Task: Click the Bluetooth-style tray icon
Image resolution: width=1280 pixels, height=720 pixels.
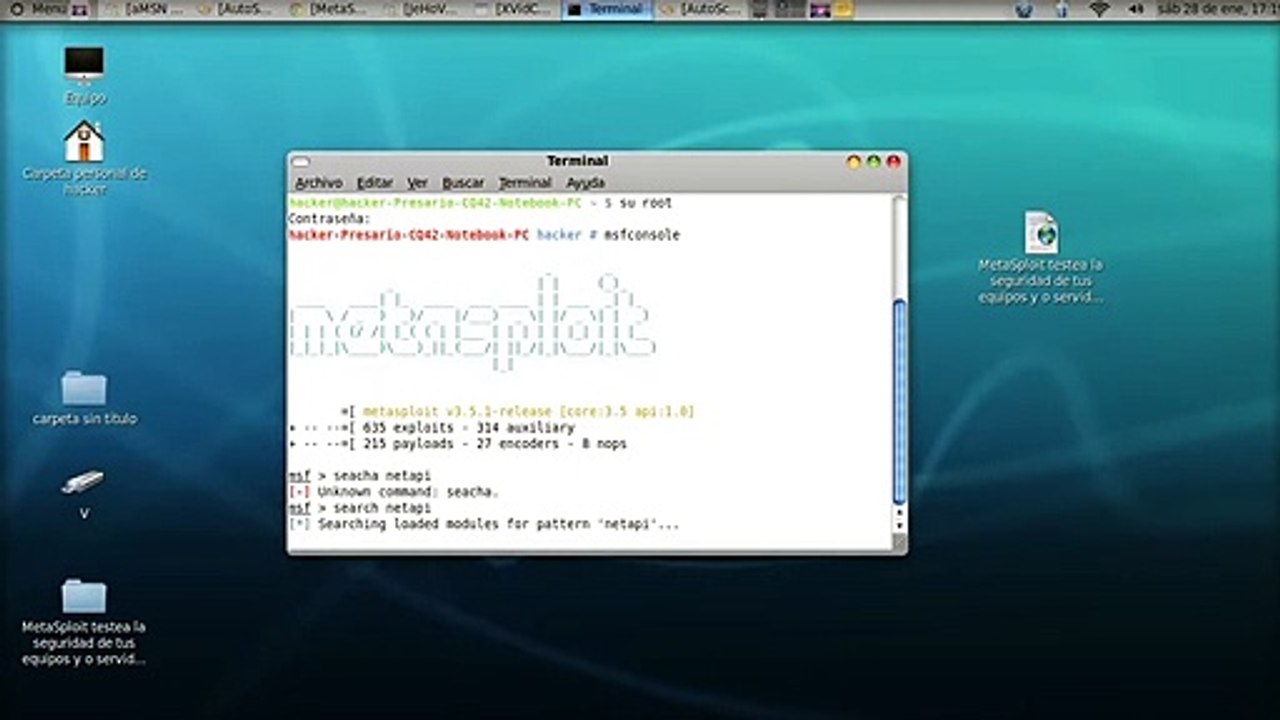Action: [x=1062, y=9]
